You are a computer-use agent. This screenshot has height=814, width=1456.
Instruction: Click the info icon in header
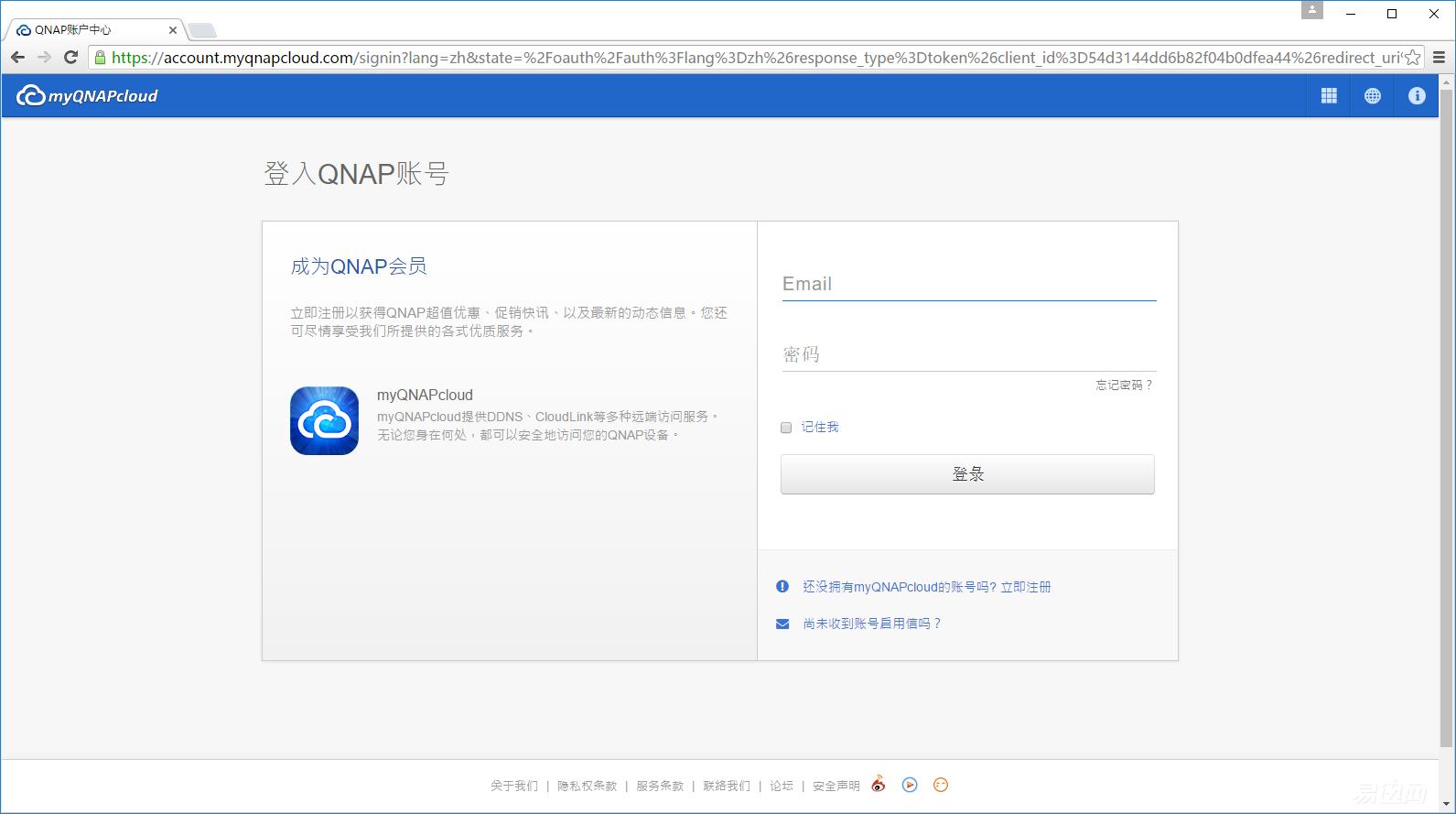1417,95
